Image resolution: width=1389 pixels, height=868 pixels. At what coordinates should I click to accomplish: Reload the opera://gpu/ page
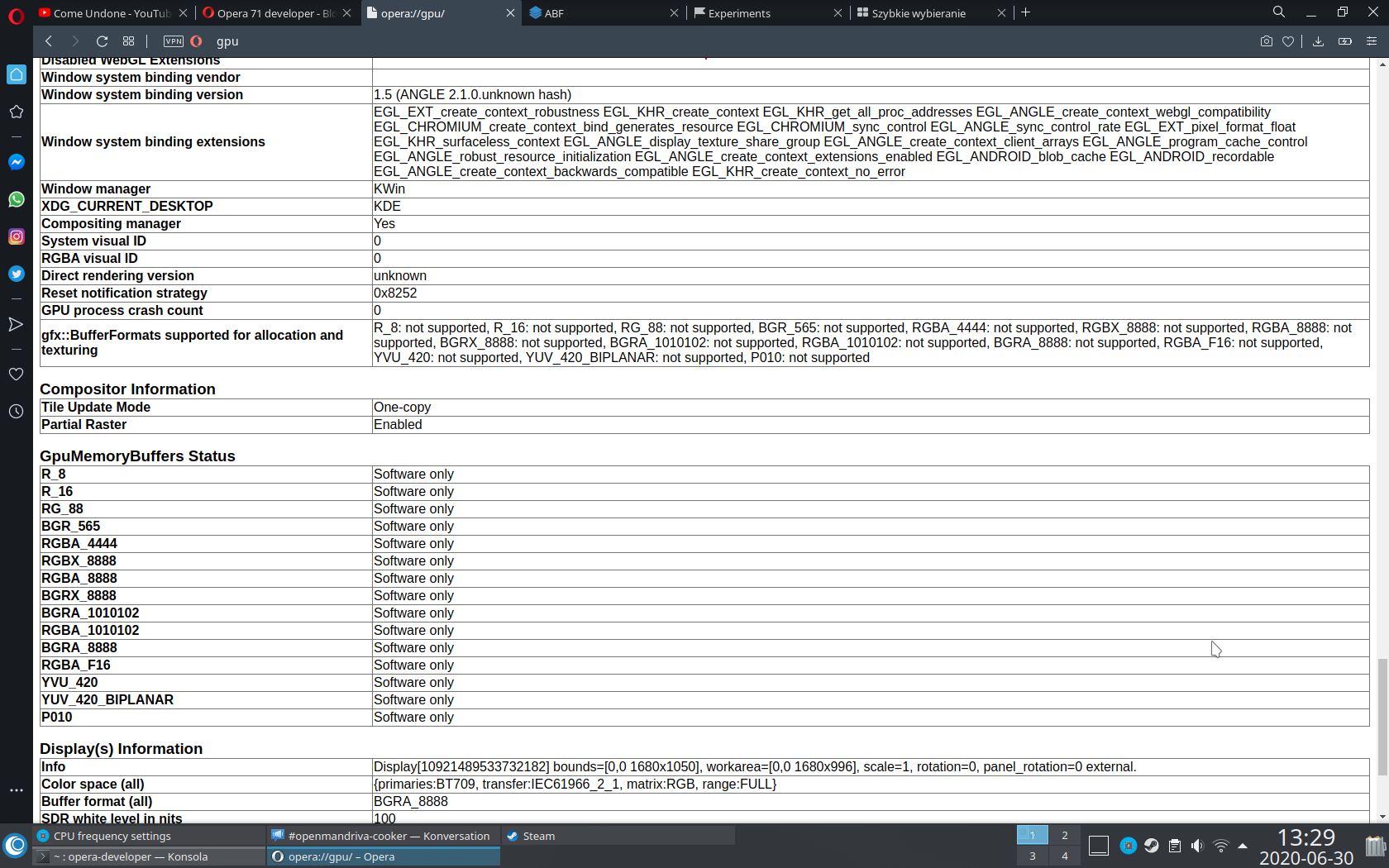(102, 41)
